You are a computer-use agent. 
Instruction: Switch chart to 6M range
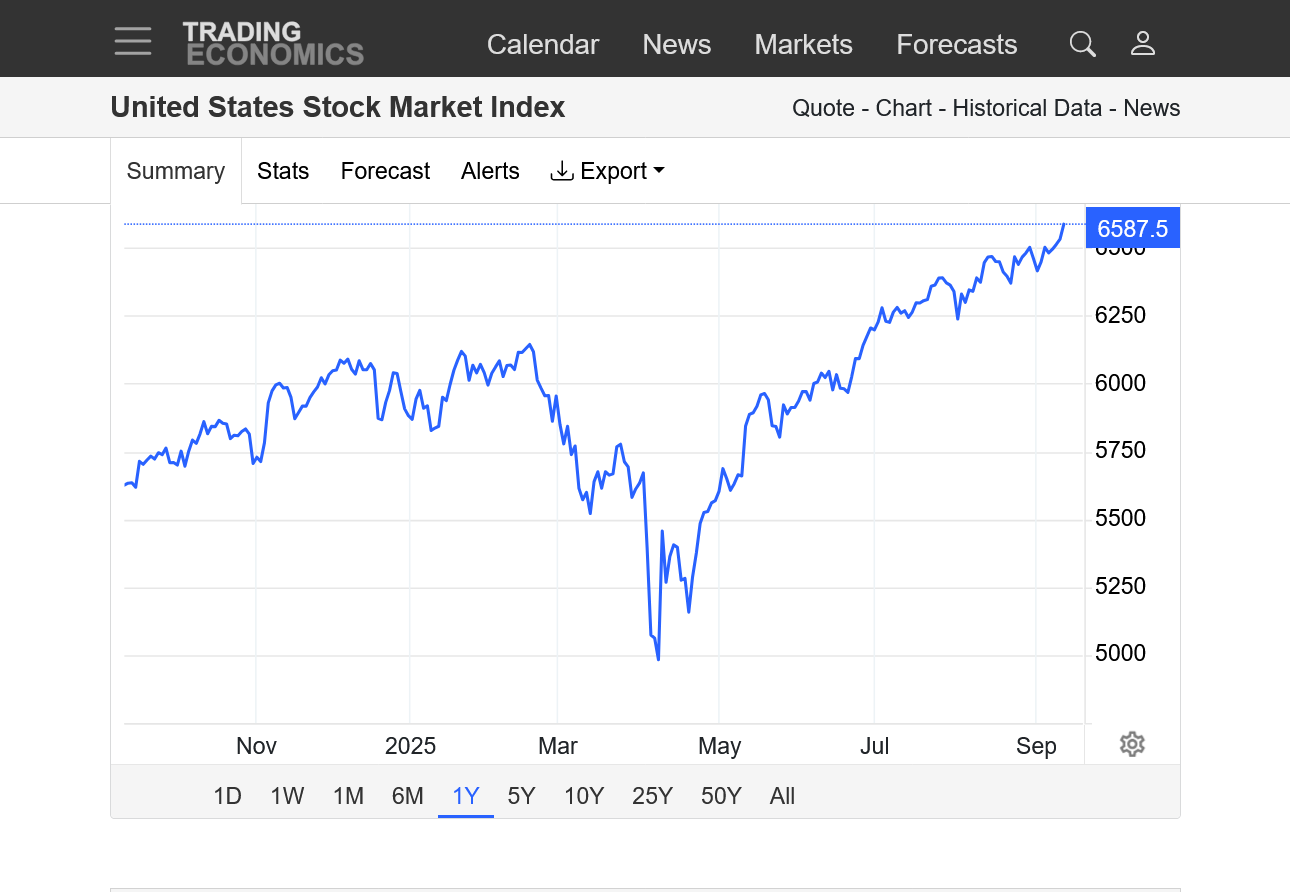(x=408, y=796)
